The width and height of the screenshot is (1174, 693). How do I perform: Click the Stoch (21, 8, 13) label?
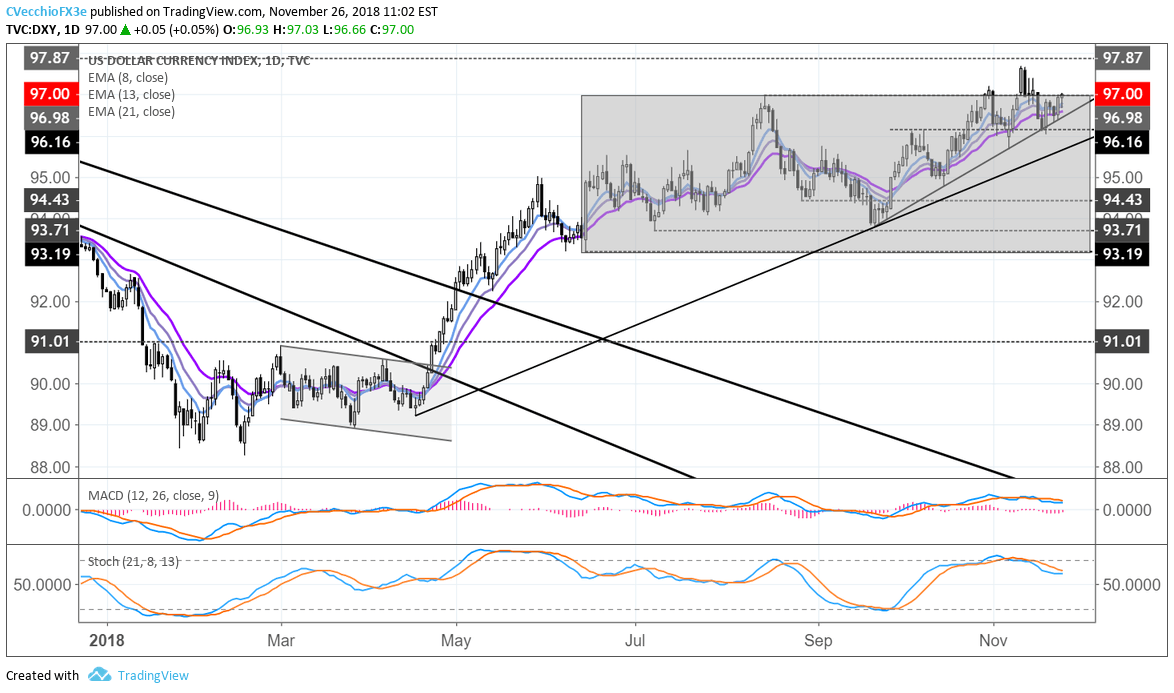point(133,561)
